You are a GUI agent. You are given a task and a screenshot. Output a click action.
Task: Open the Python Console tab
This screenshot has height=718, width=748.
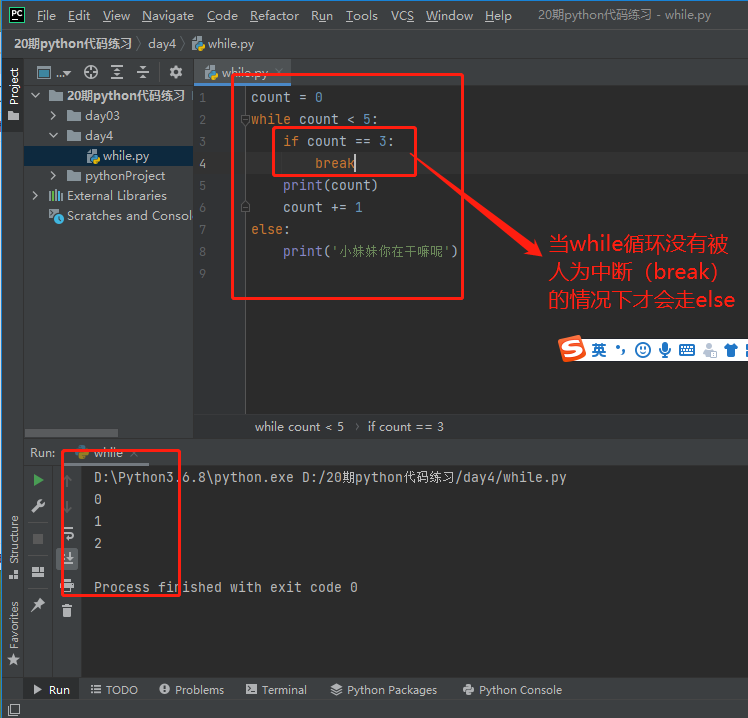(x=512, y=690)
